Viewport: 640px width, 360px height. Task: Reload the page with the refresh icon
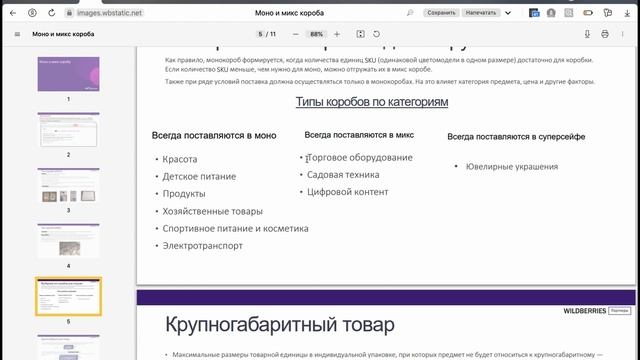(x=51, y=13)
